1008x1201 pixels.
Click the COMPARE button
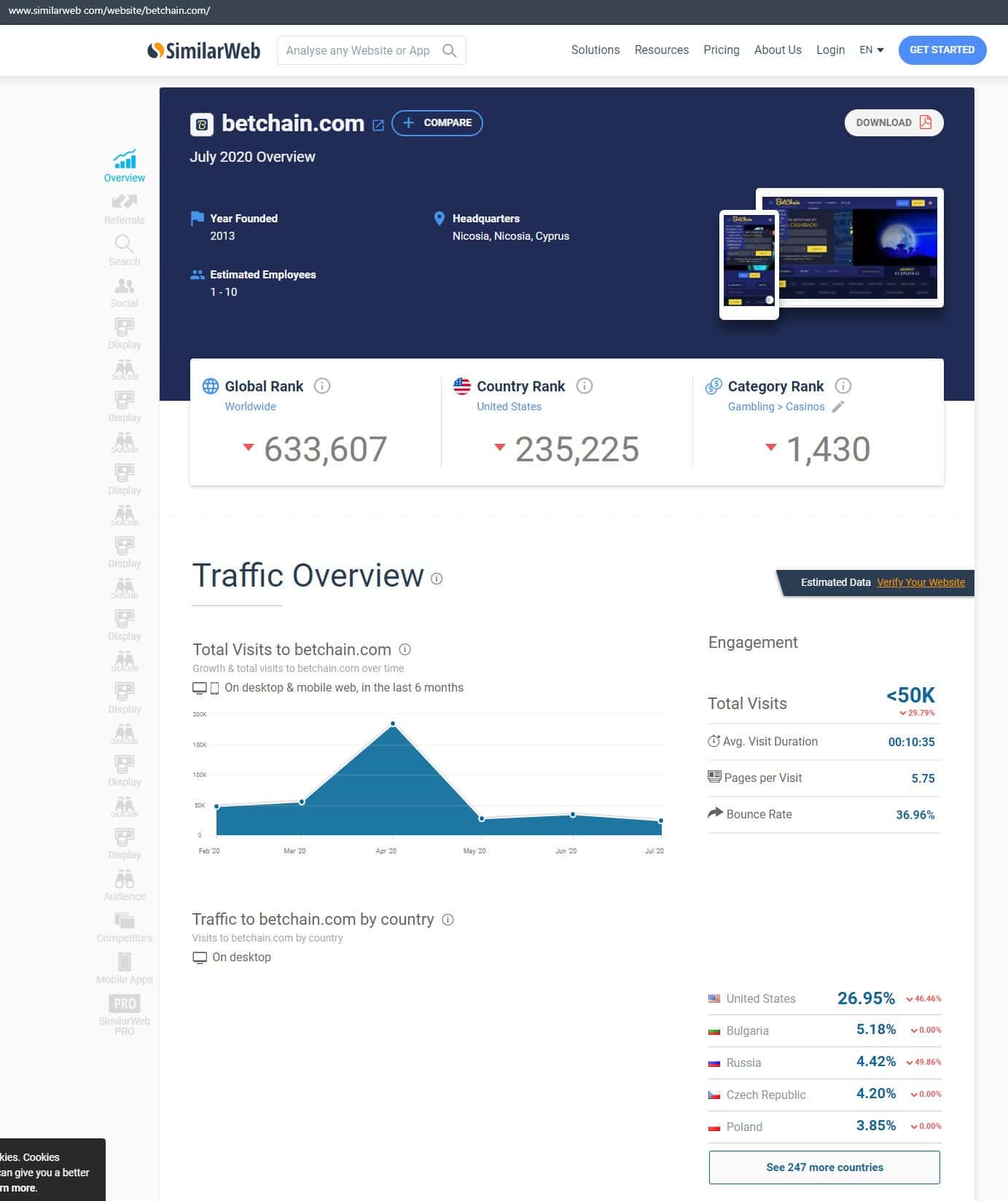click(x=437, y=122)
